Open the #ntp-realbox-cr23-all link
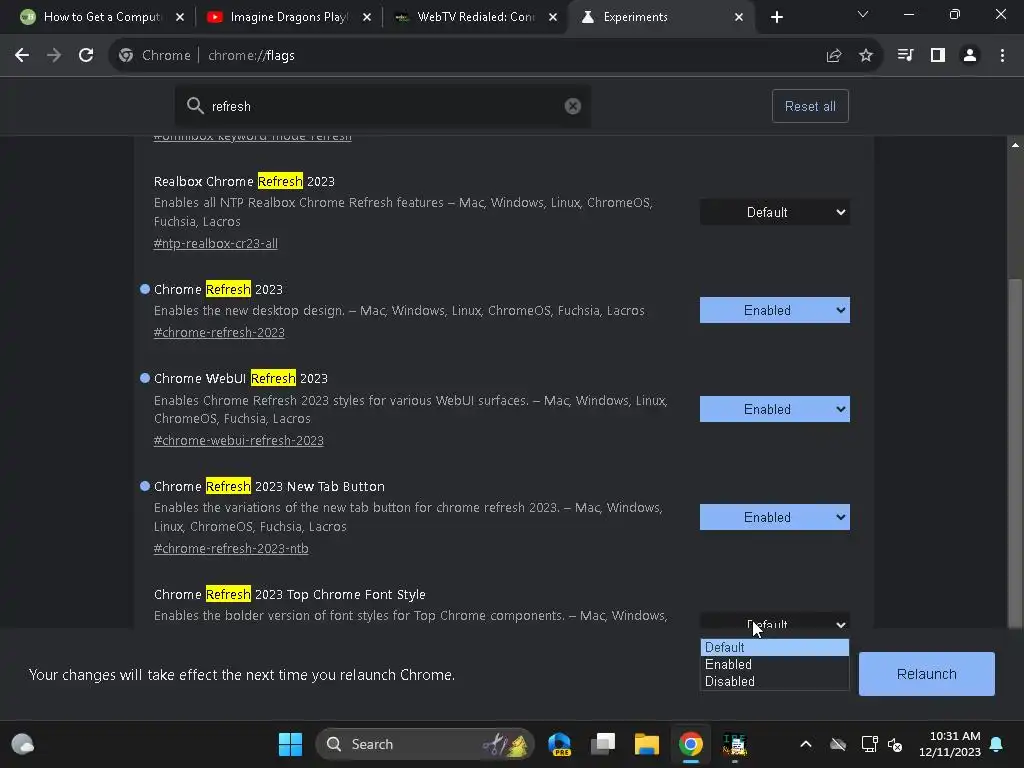Viewport: 1024px width, 768px height. click(216, 244)
